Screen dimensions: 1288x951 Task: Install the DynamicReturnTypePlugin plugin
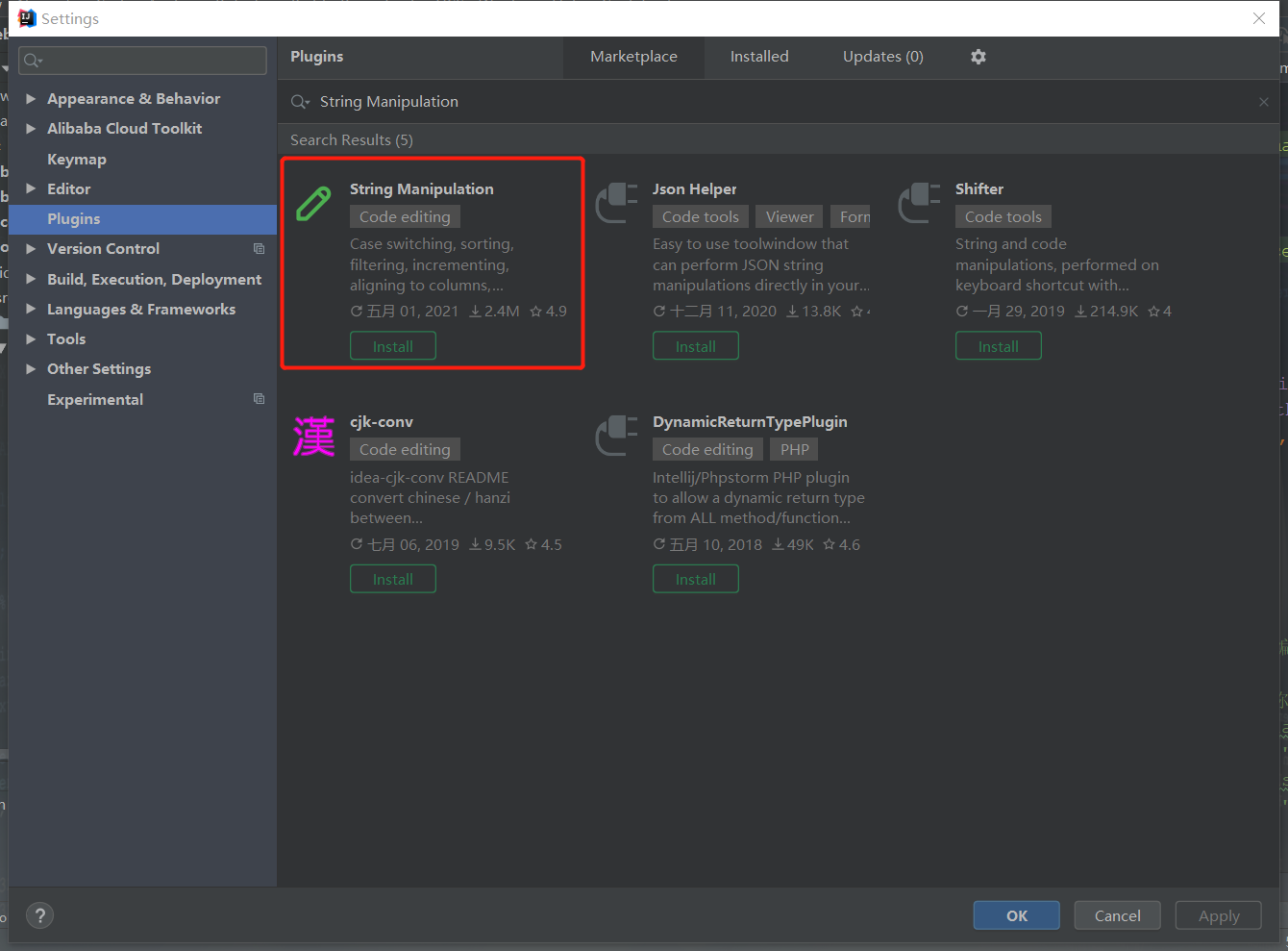pos(696,579)
